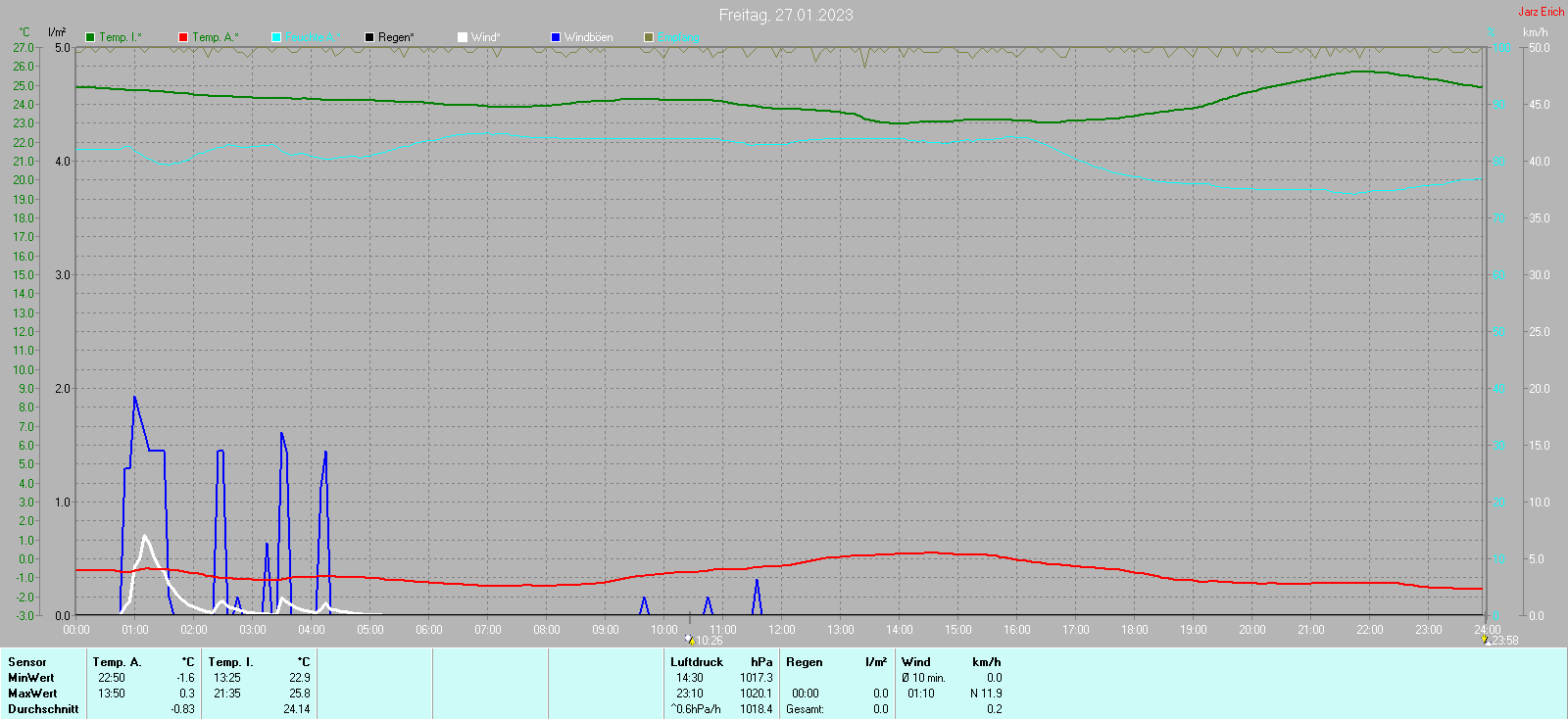Click the 'Luftdruck' column header

point(697,662)
